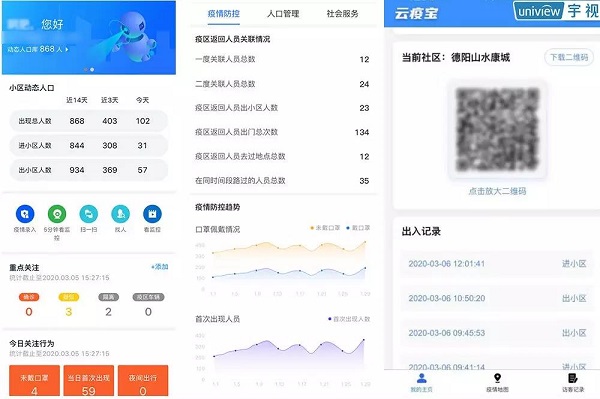Switch to the 人口管理 tab
The height and width of the screenshot is (399, 600).
(283, 14)
